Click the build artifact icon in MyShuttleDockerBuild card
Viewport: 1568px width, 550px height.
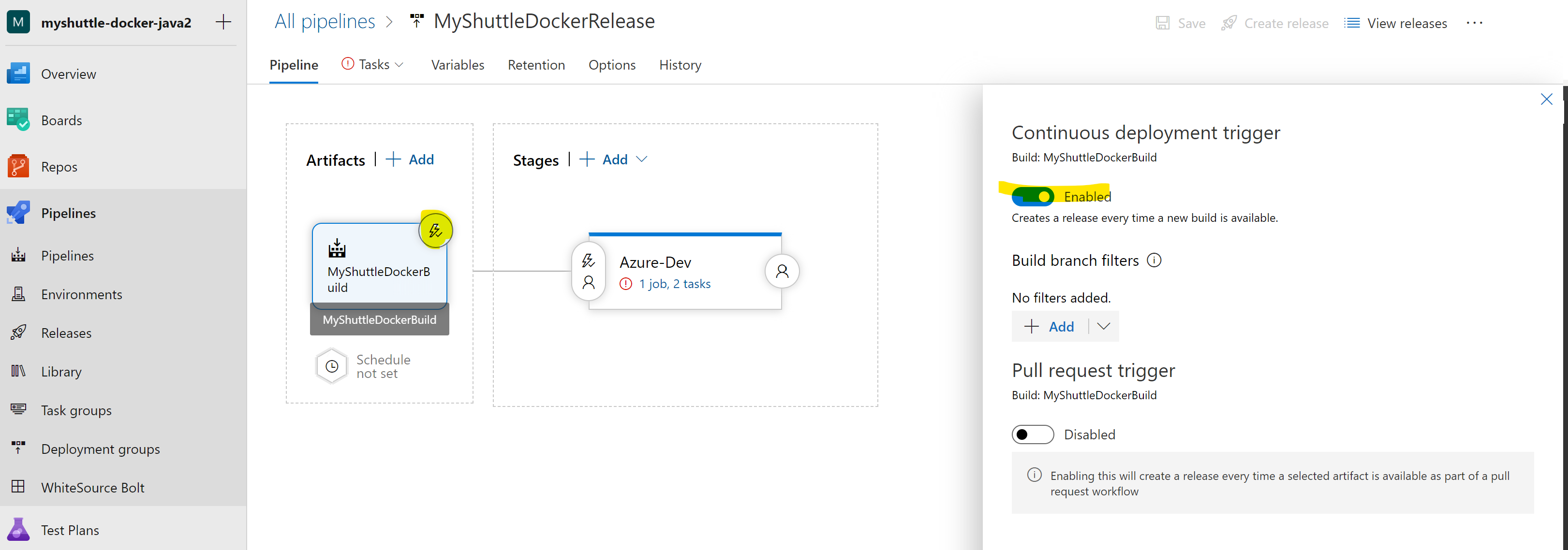click(337, 248)
